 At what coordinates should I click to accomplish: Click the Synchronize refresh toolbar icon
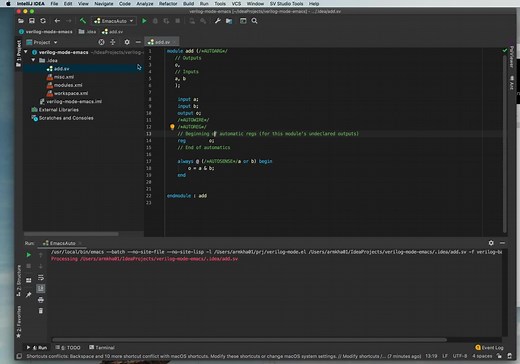[43, 21]
